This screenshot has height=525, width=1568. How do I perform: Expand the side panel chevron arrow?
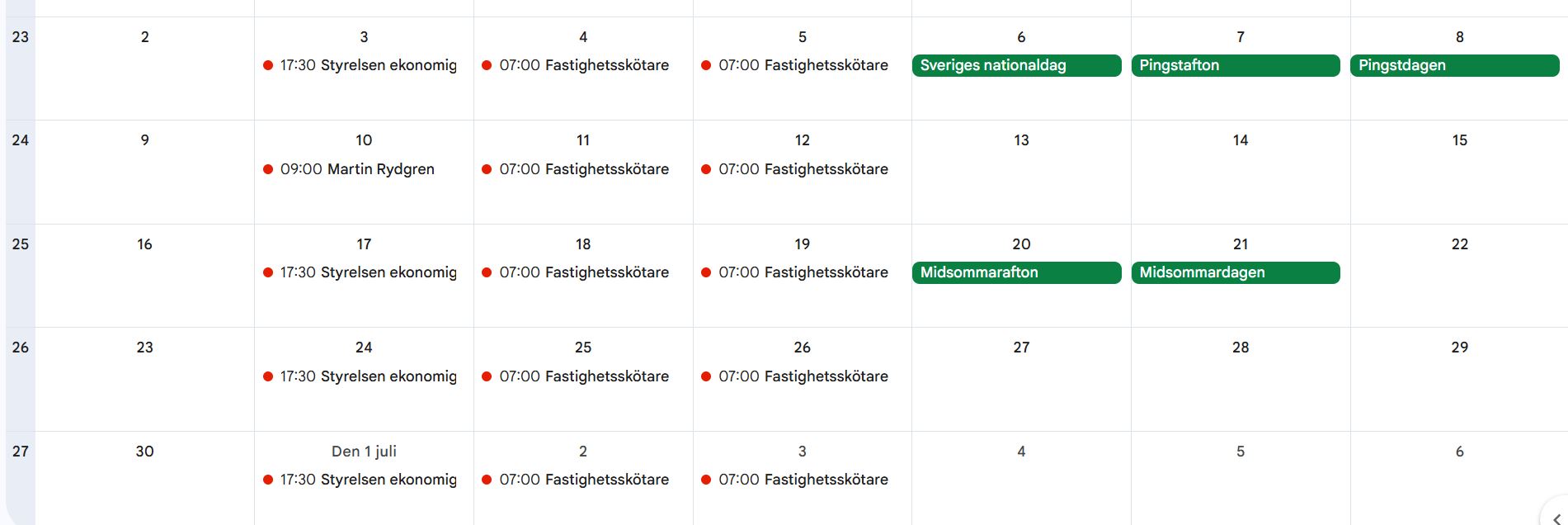coord(1556,519)
